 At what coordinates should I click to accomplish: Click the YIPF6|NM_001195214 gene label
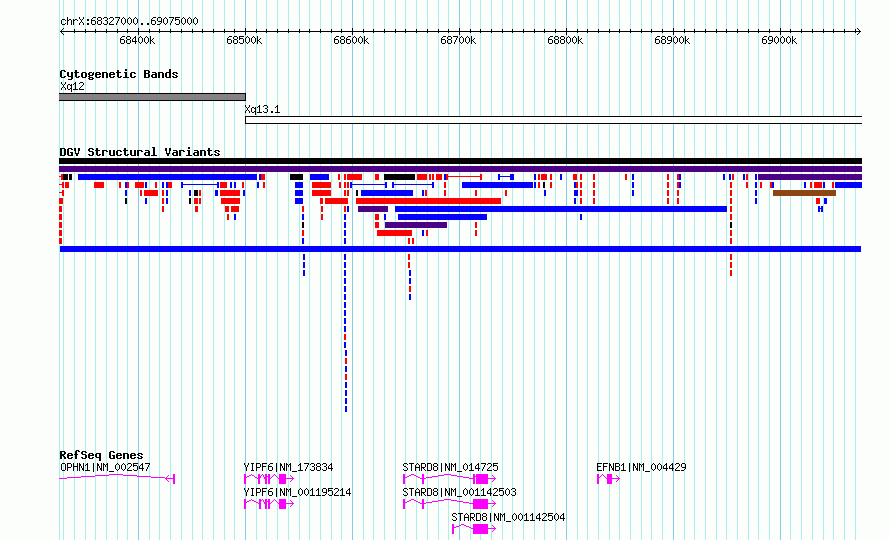(297, 492)
